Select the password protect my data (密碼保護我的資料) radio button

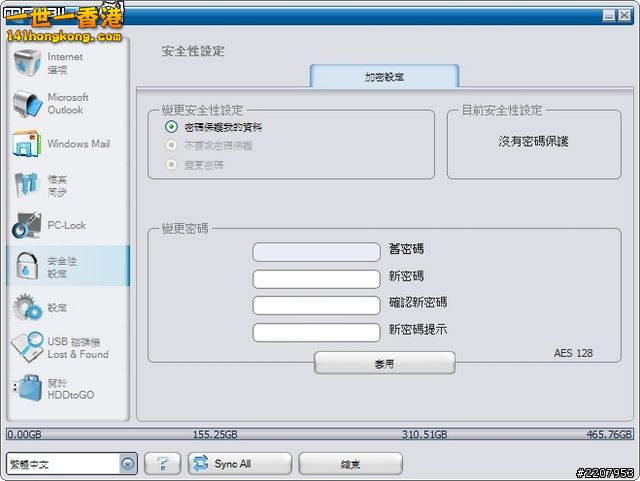coord(171,128)
